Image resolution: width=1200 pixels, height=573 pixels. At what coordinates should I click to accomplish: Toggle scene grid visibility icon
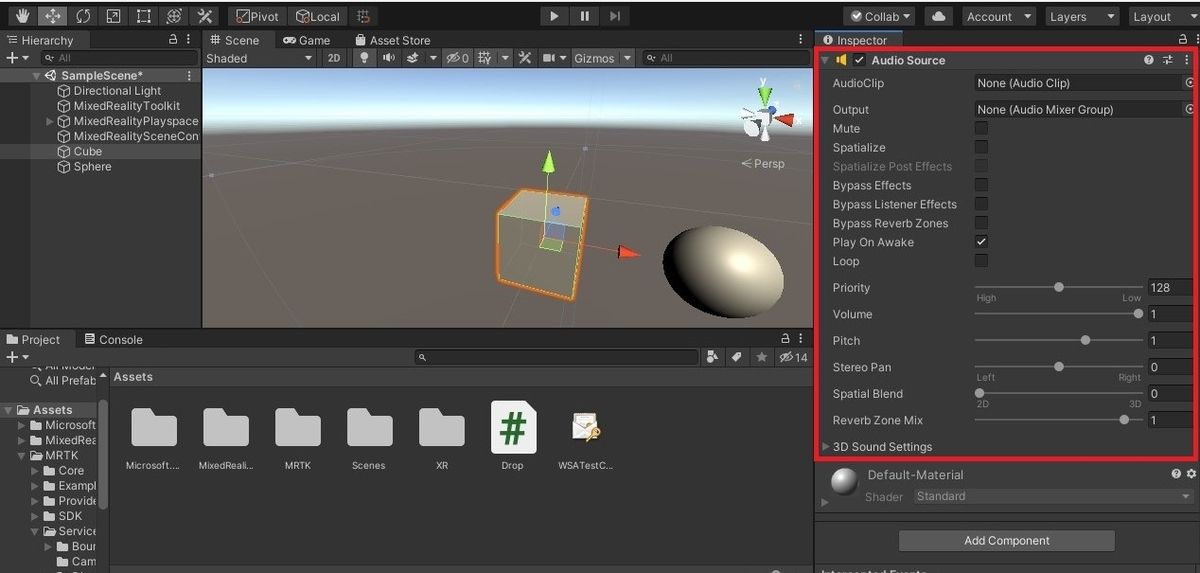tap(484, 58)
